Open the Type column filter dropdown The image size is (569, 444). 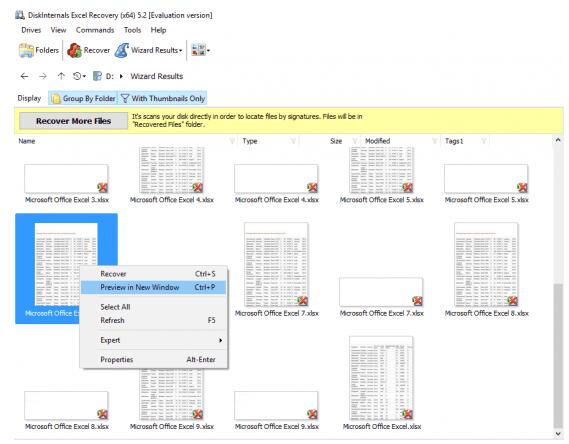(294, 141)
